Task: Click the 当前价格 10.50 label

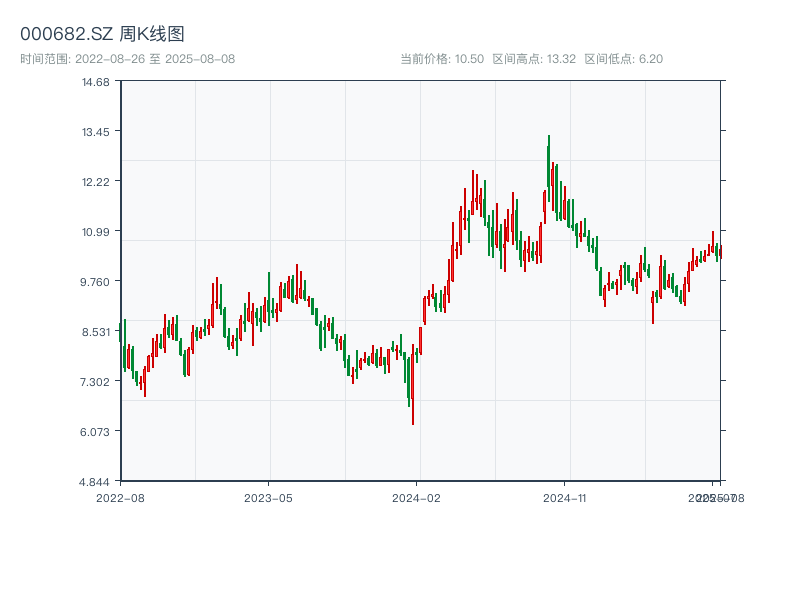Action: pos(442,59)
